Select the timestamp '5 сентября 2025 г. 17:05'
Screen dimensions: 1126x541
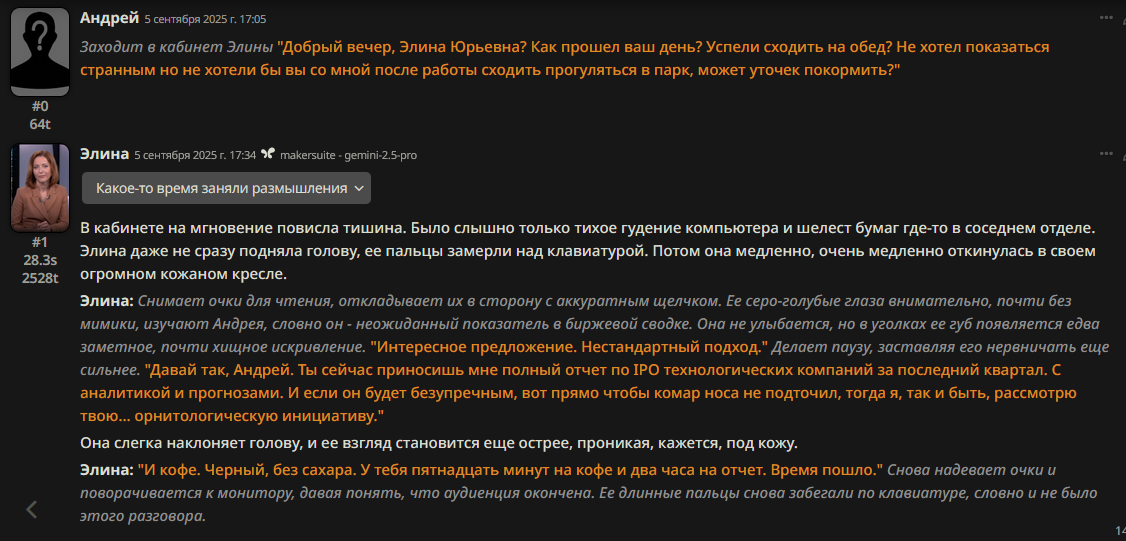tap(205, 19)
